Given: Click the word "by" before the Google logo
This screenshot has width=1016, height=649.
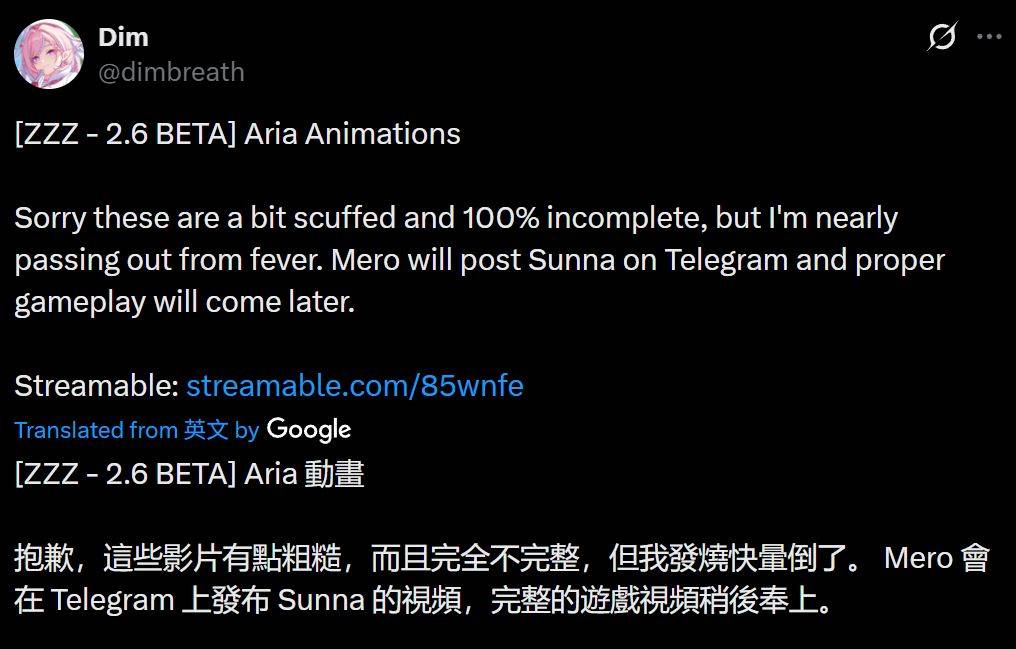Looking at the screenshot, I should [x=247, y=430].
